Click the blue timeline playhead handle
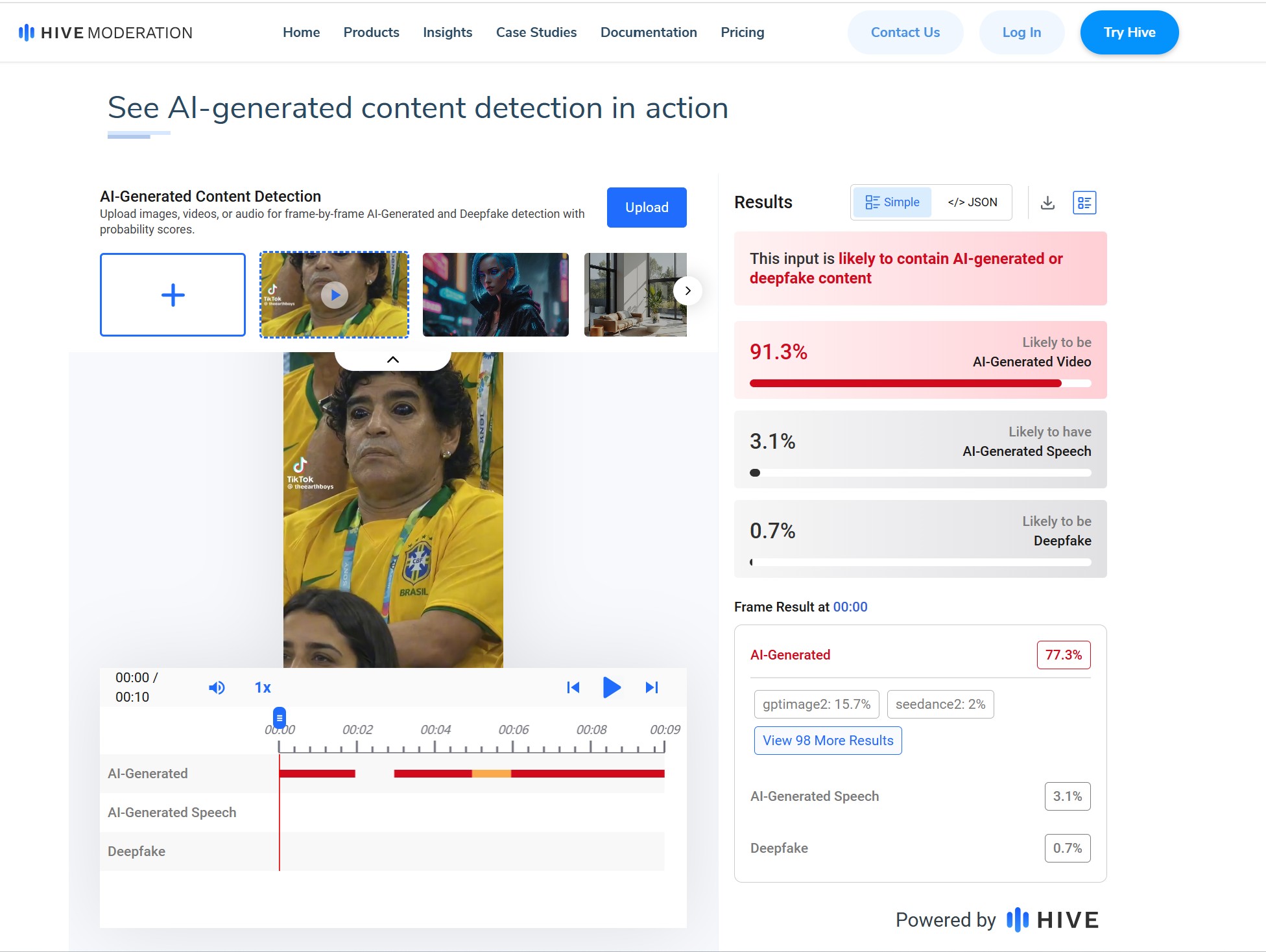Image resolution: width=1266 pixels, height=952 pixels. pyautogui.click(x=280, y=718)
